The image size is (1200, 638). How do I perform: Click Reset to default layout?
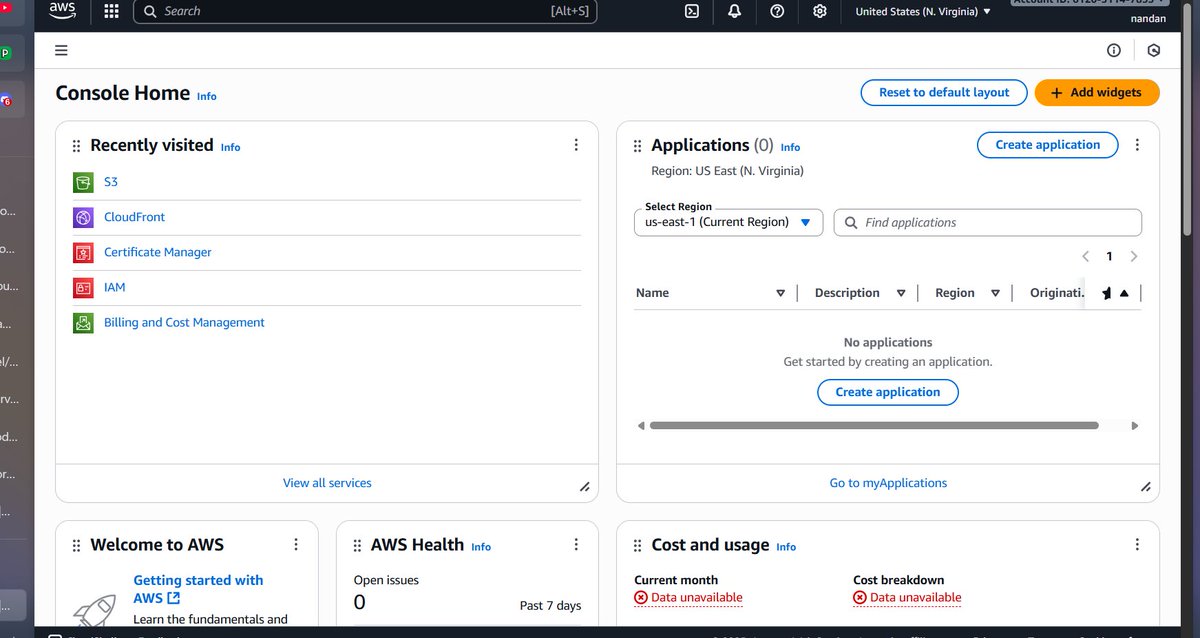click(944, 92)
